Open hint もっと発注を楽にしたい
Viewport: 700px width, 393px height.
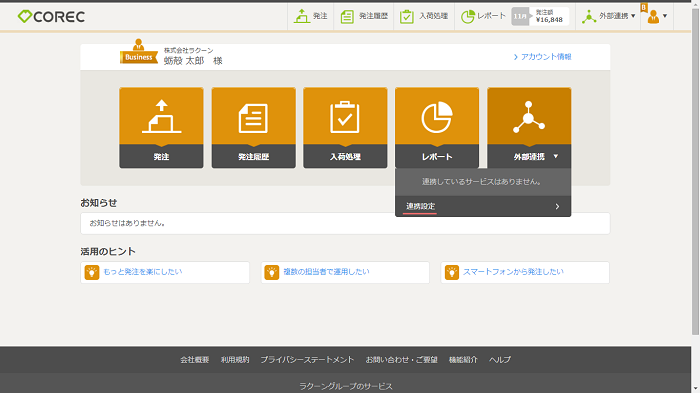[143, 272]
